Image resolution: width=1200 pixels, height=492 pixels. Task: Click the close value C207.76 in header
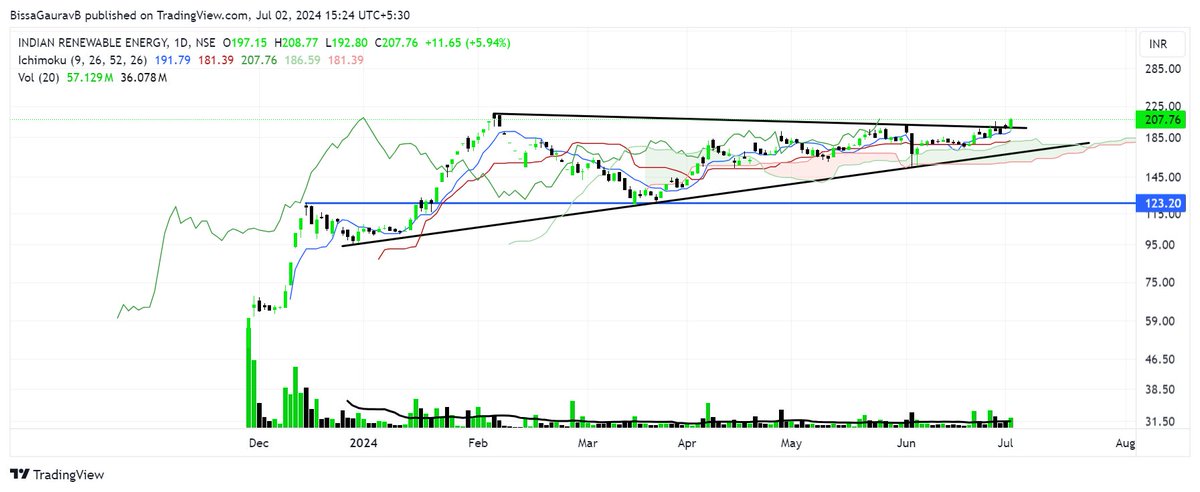397,44
